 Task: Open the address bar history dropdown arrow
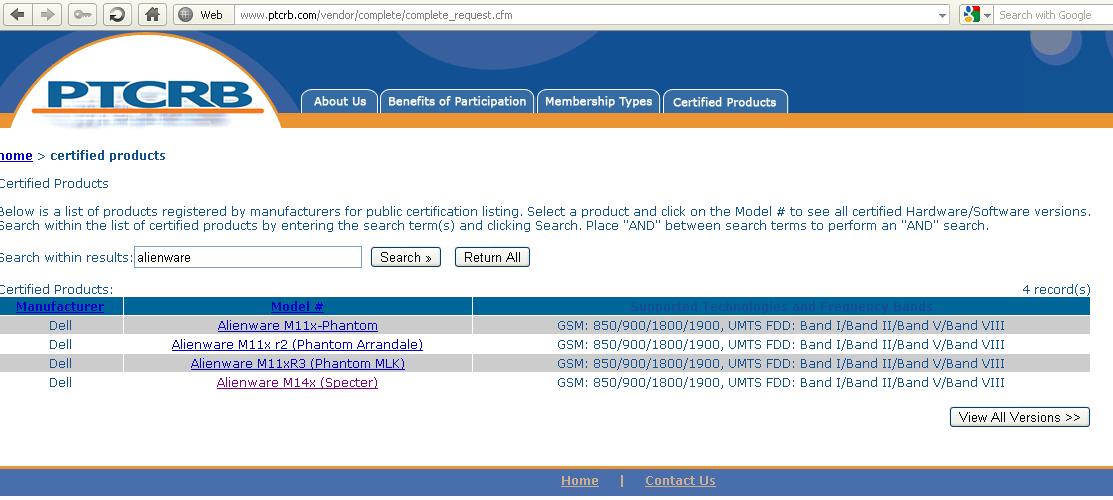pyautogui.click(x=942, y=15)
